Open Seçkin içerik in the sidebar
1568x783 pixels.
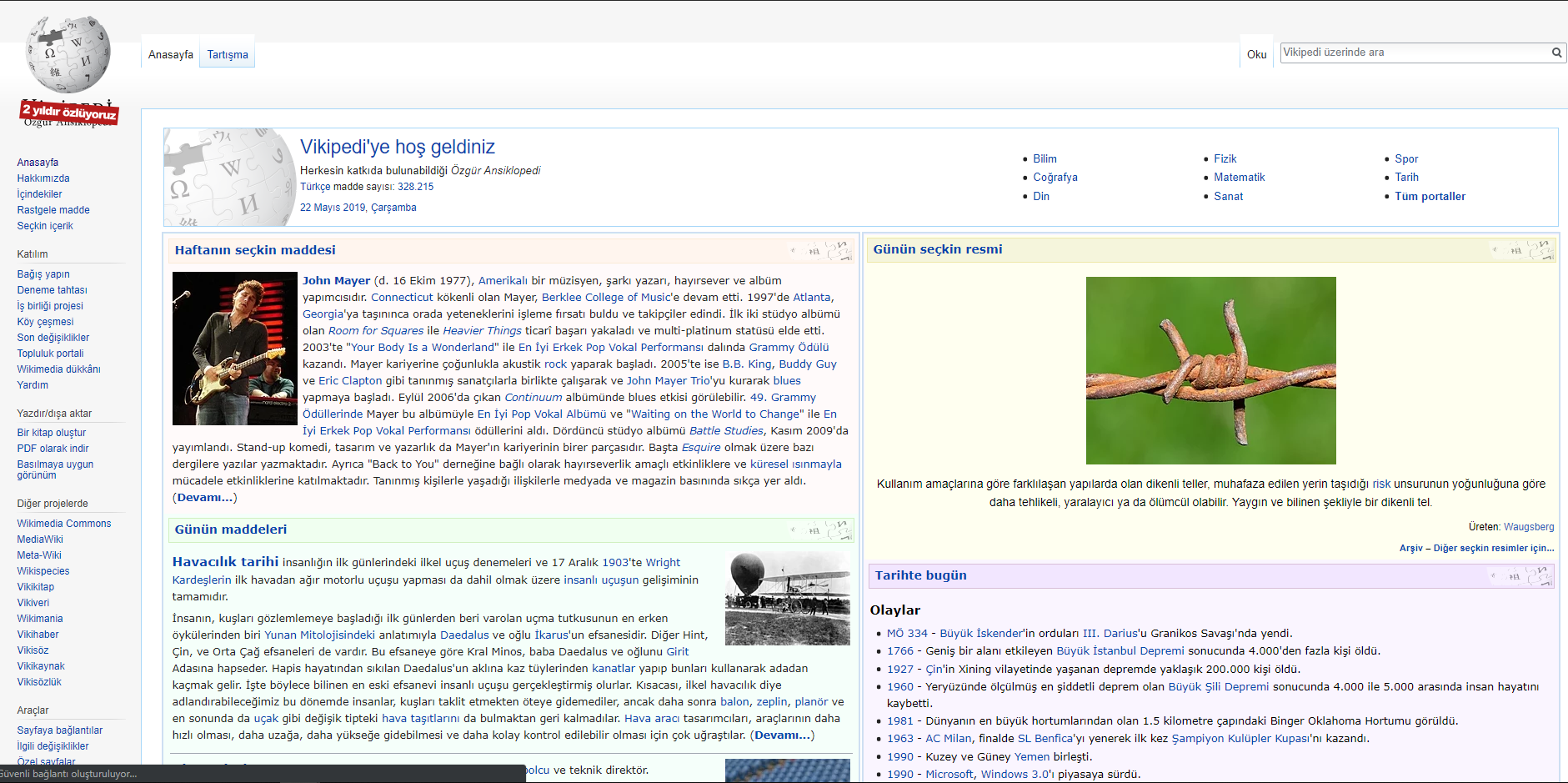(x=45, y=226)
